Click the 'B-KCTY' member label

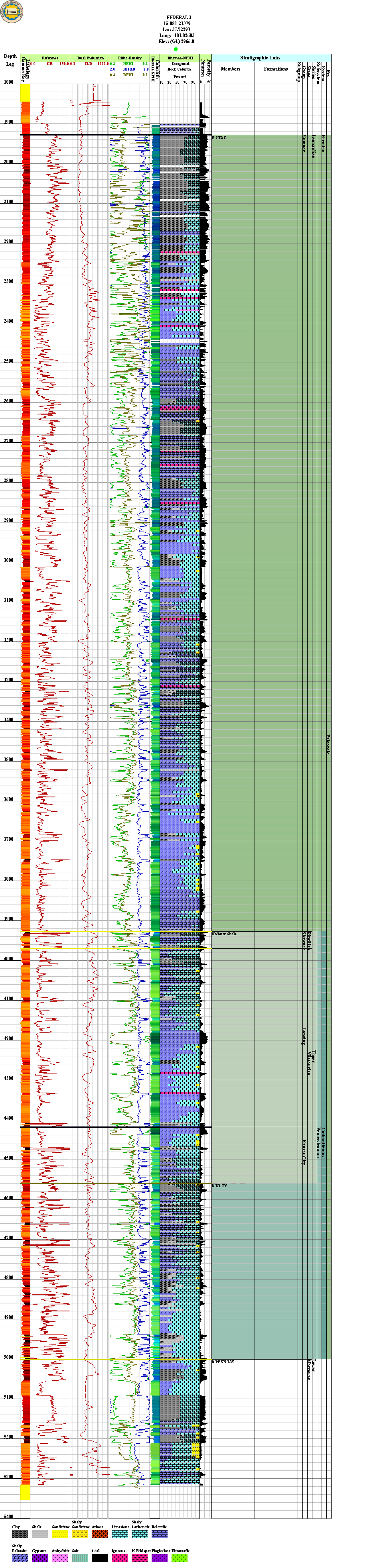coord(219,1186)
